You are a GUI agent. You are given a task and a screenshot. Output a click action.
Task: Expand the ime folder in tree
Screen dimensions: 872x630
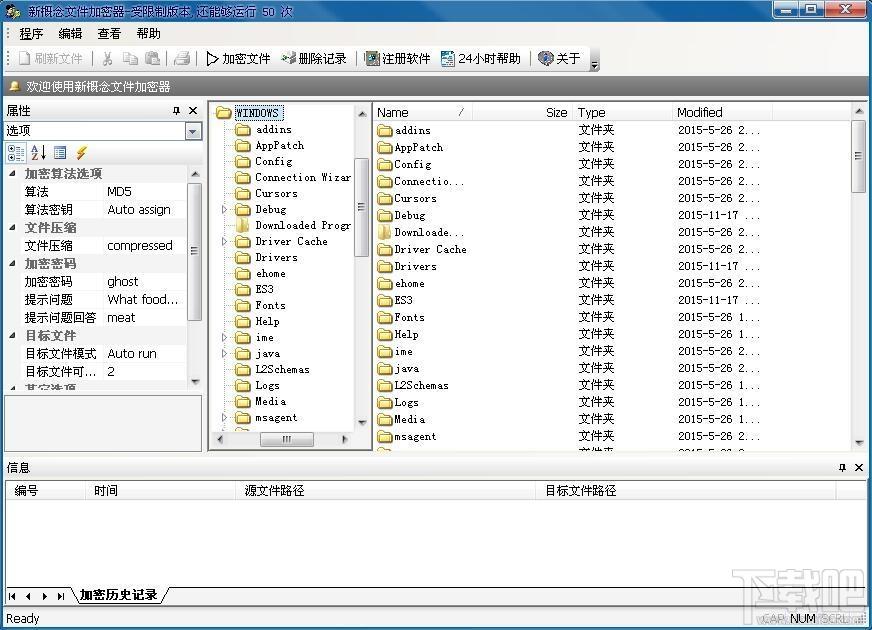point(225,338)
